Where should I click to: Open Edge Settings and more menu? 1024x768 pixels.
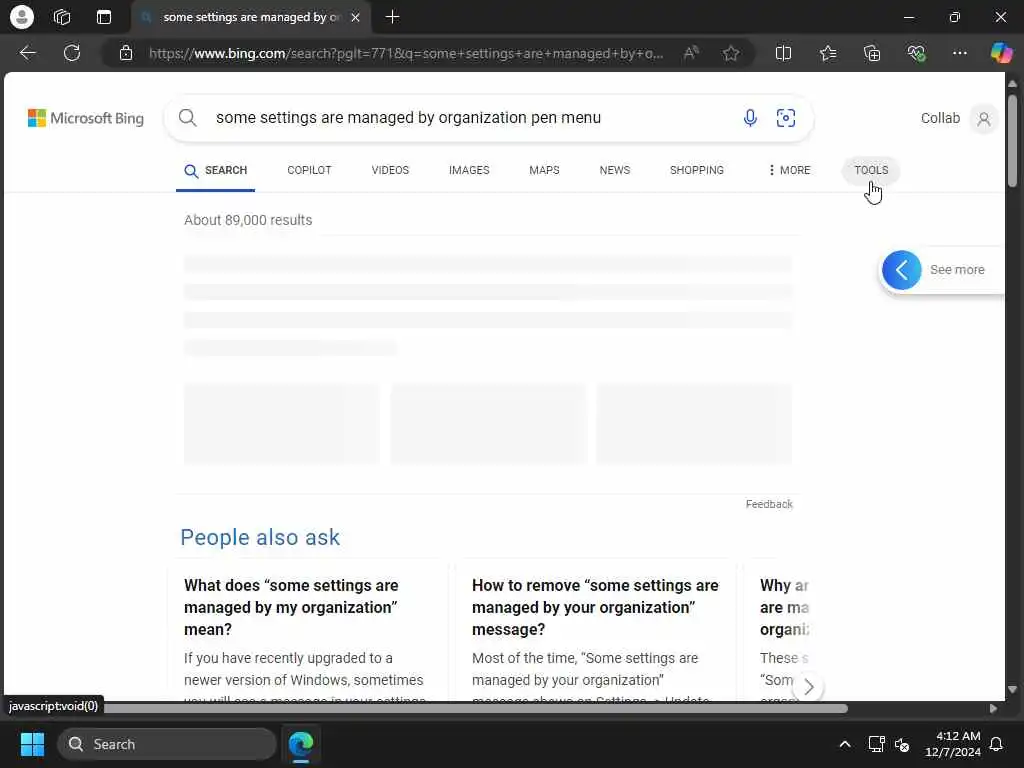click(x=959, y=53)
